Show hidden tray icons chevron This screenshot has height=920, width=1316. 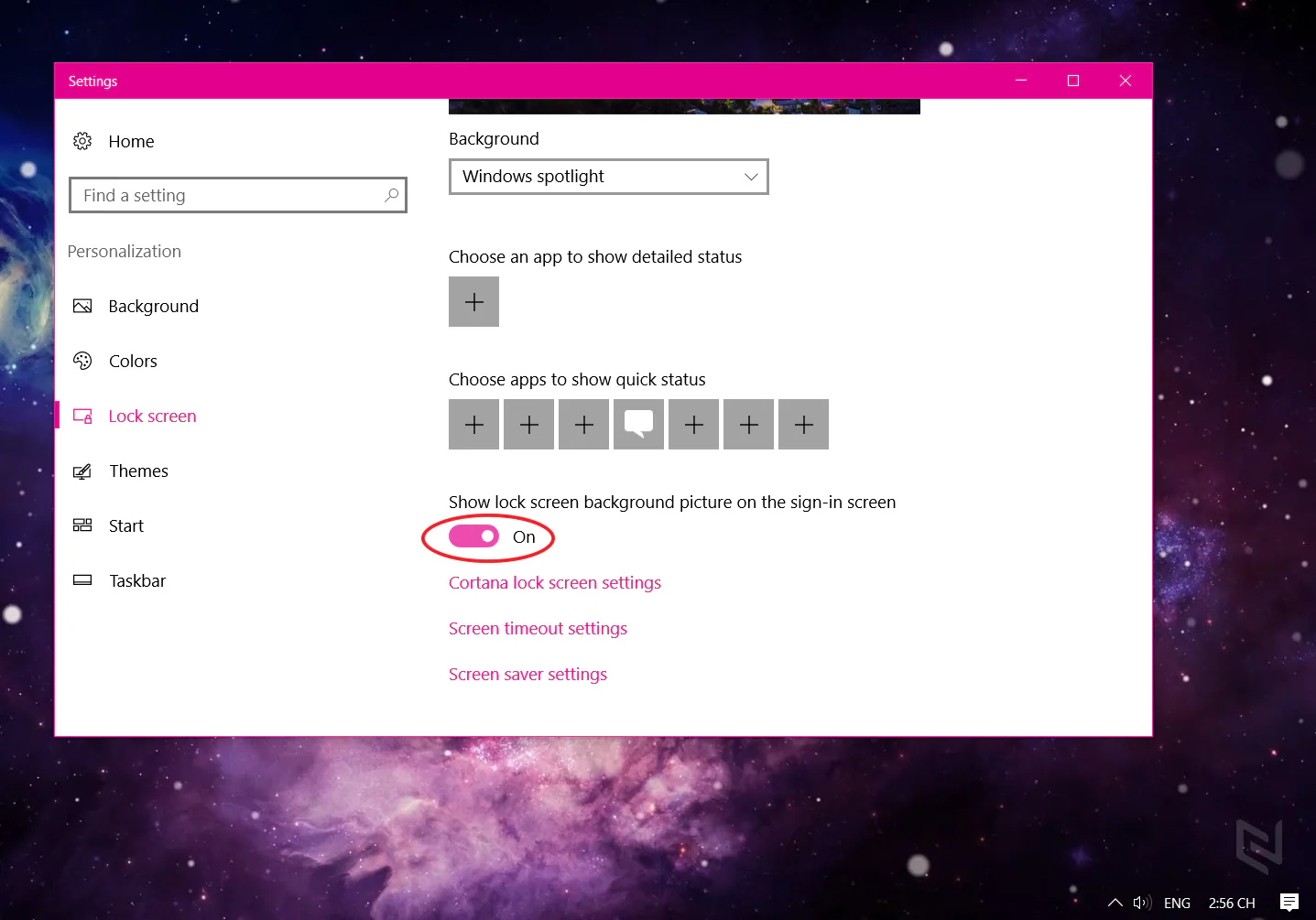coord(1115,903)
